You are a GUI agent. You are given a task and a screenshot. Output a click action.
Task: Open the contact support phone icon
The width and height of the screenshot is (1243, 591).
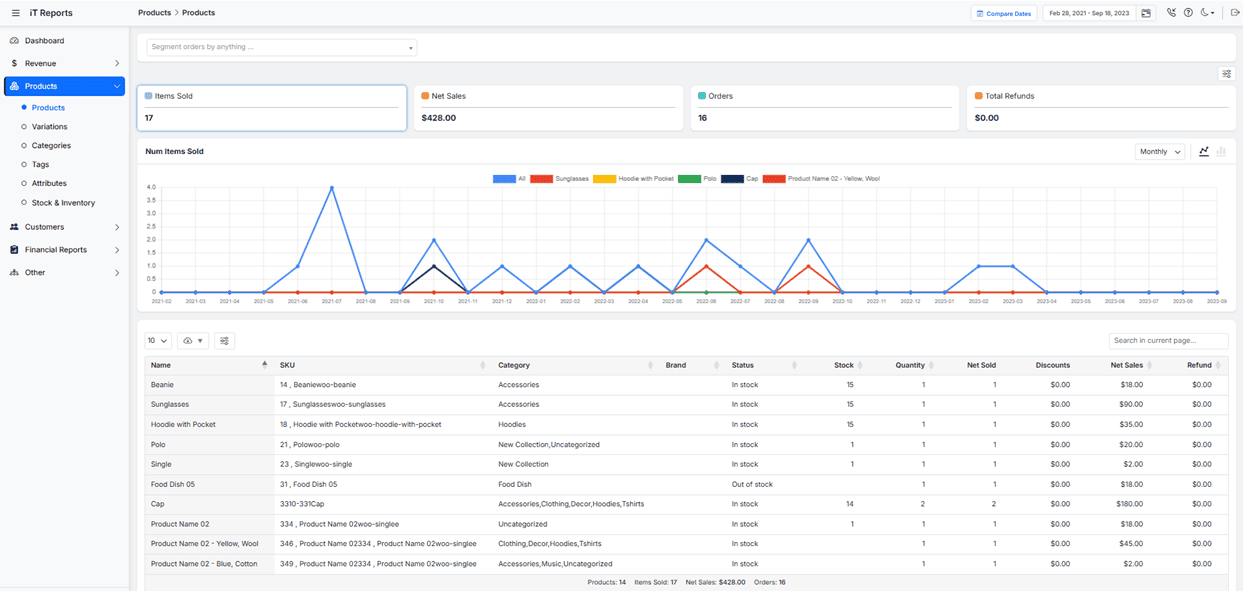point(1171,12)
